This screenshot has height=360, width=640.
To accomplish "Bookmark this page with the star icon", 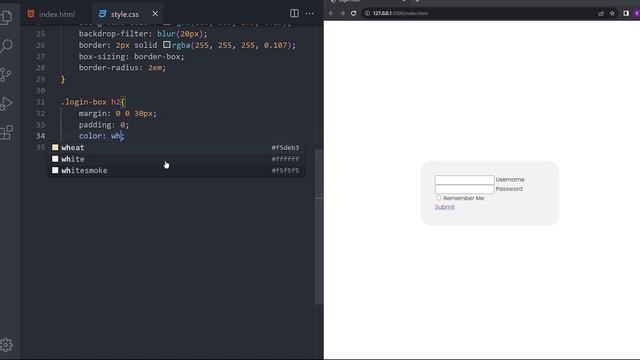I will point(612,13).
